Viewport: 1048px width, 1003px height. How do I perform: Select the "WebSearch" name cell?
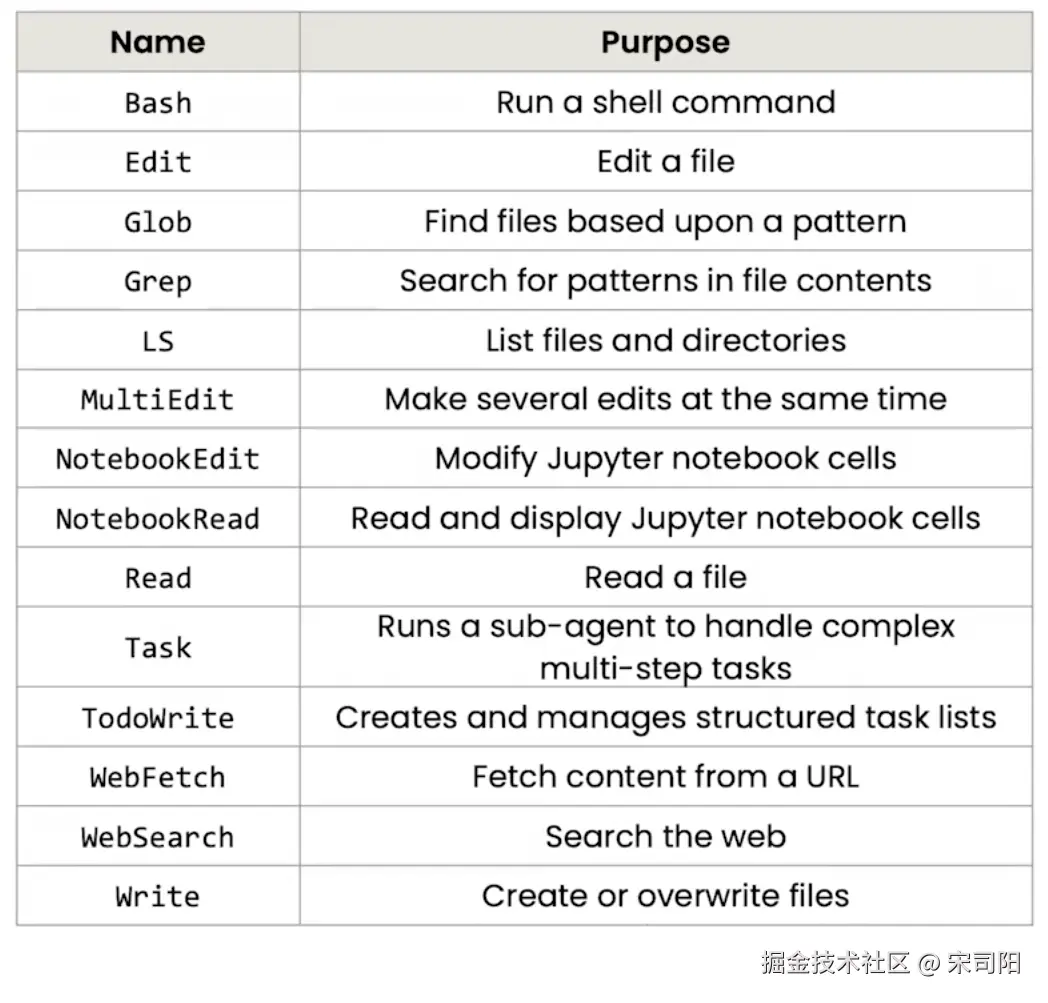click(157, 836)
